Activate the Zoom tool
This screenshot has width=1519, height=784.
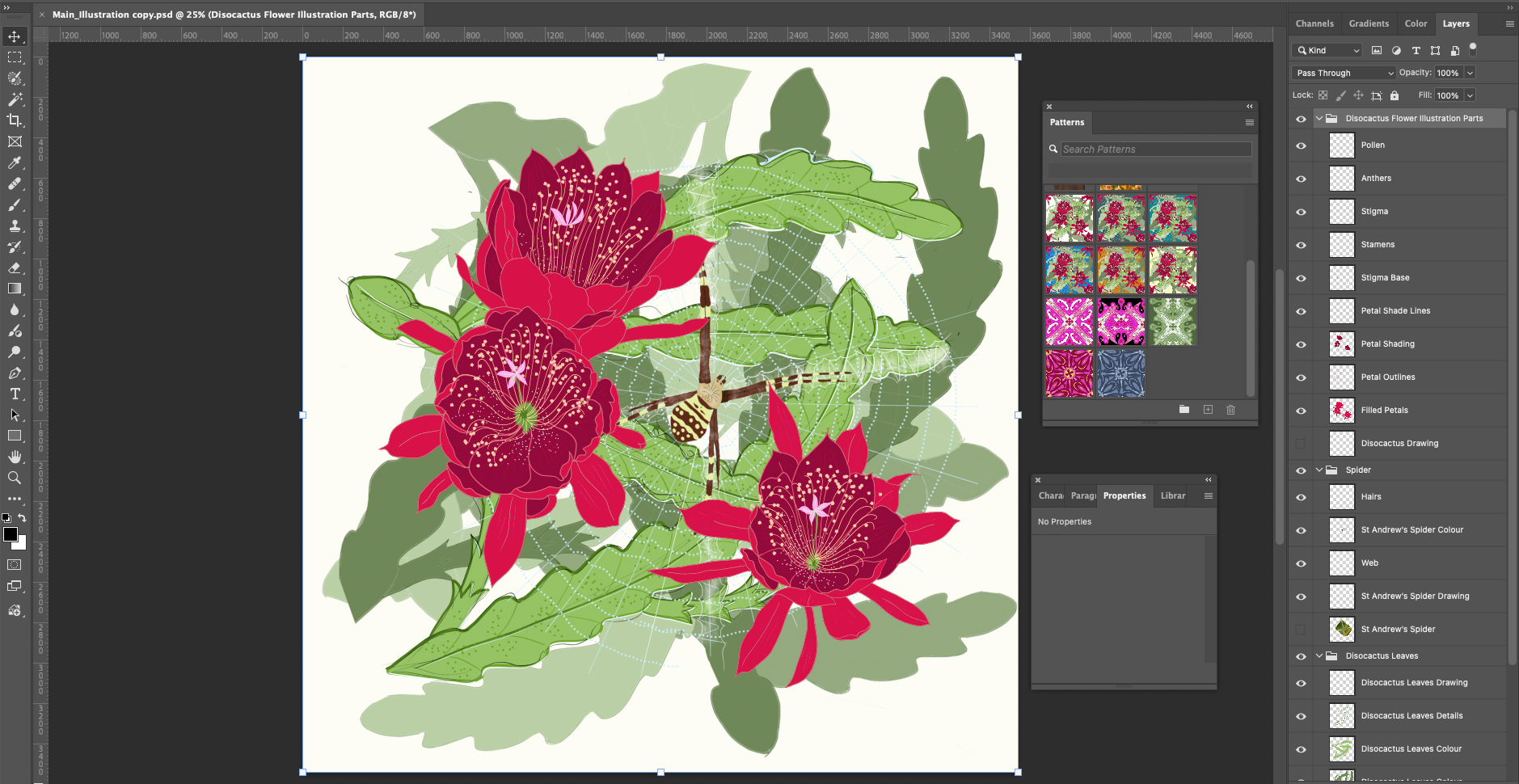click(15, 478)
